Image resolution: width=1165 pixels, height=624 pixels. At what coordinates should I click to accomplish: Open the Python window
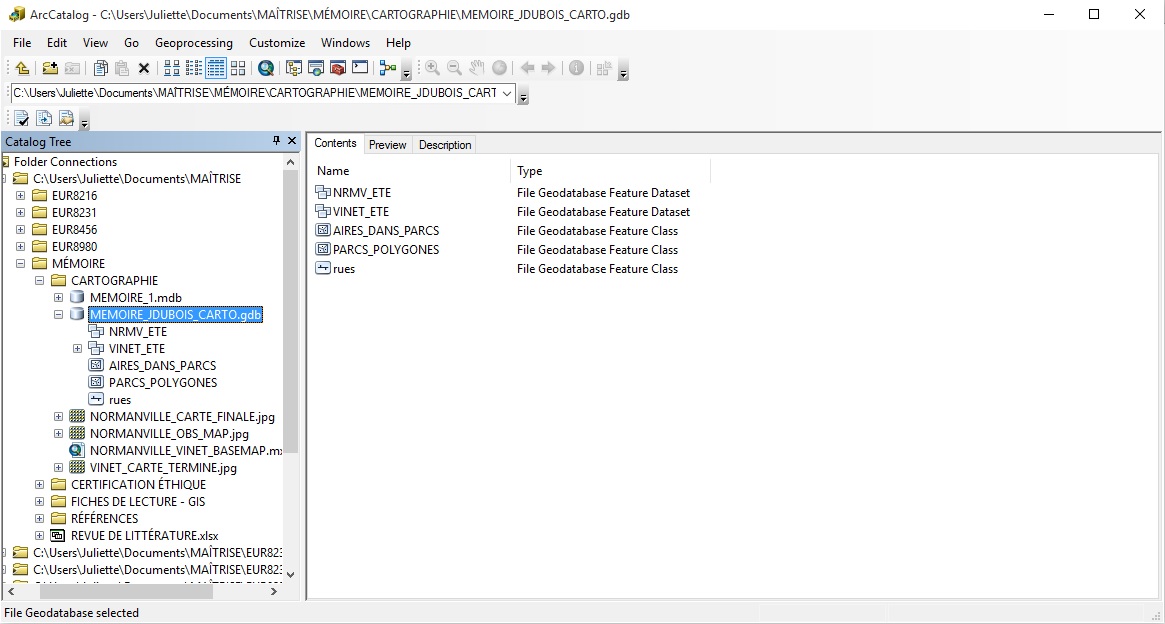click(x=359, y=68)
